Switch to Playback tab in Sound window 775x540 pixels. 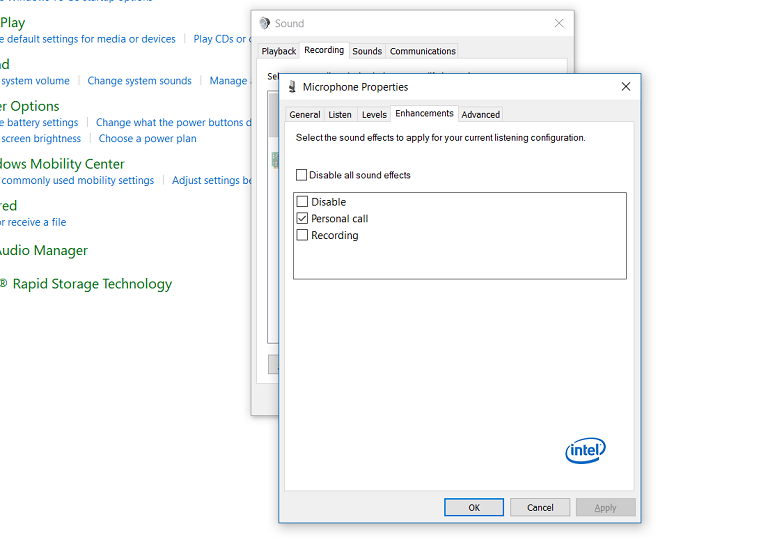coord(278,51)
